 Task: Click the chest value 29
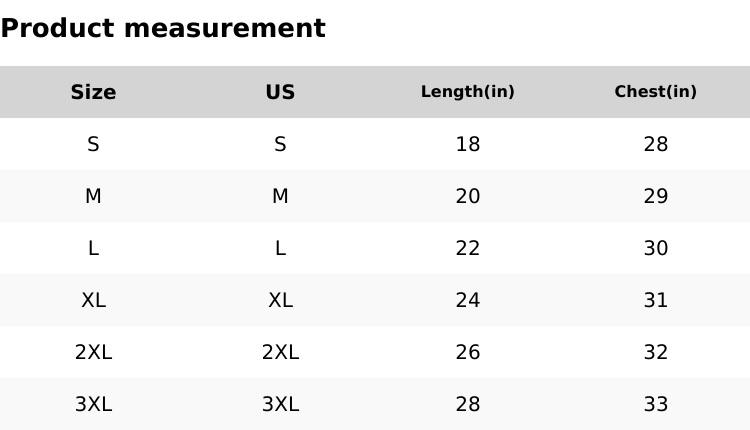655,196
